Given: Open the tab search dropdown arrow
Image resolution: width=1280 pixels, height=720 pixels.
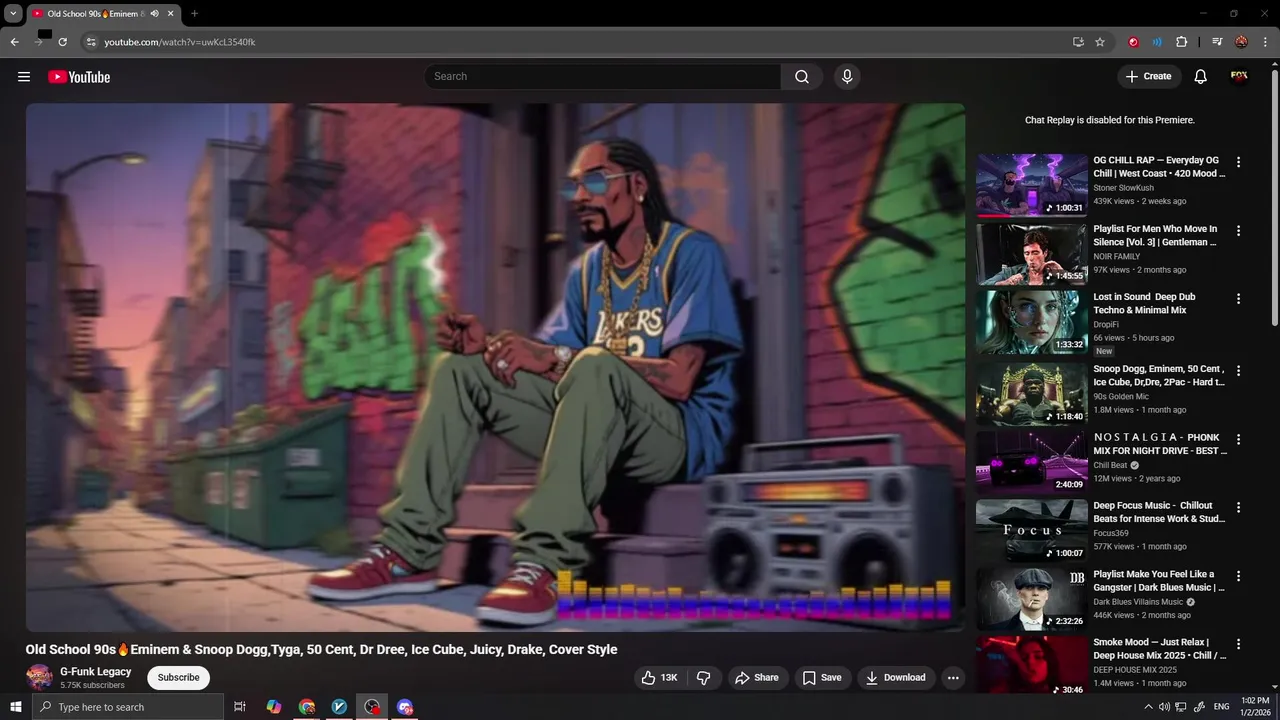Looking at the screenshot, I should [13, 14].
